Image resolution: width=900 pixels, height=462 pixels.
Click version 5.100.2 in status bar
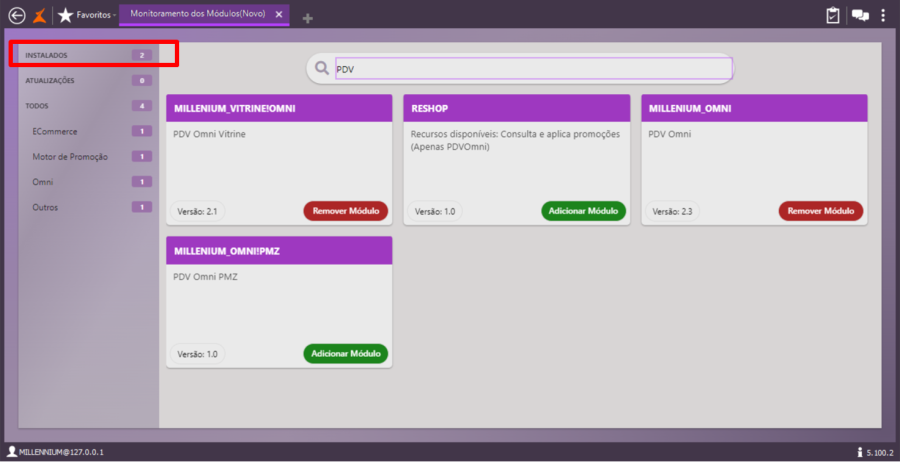(880, 452)
